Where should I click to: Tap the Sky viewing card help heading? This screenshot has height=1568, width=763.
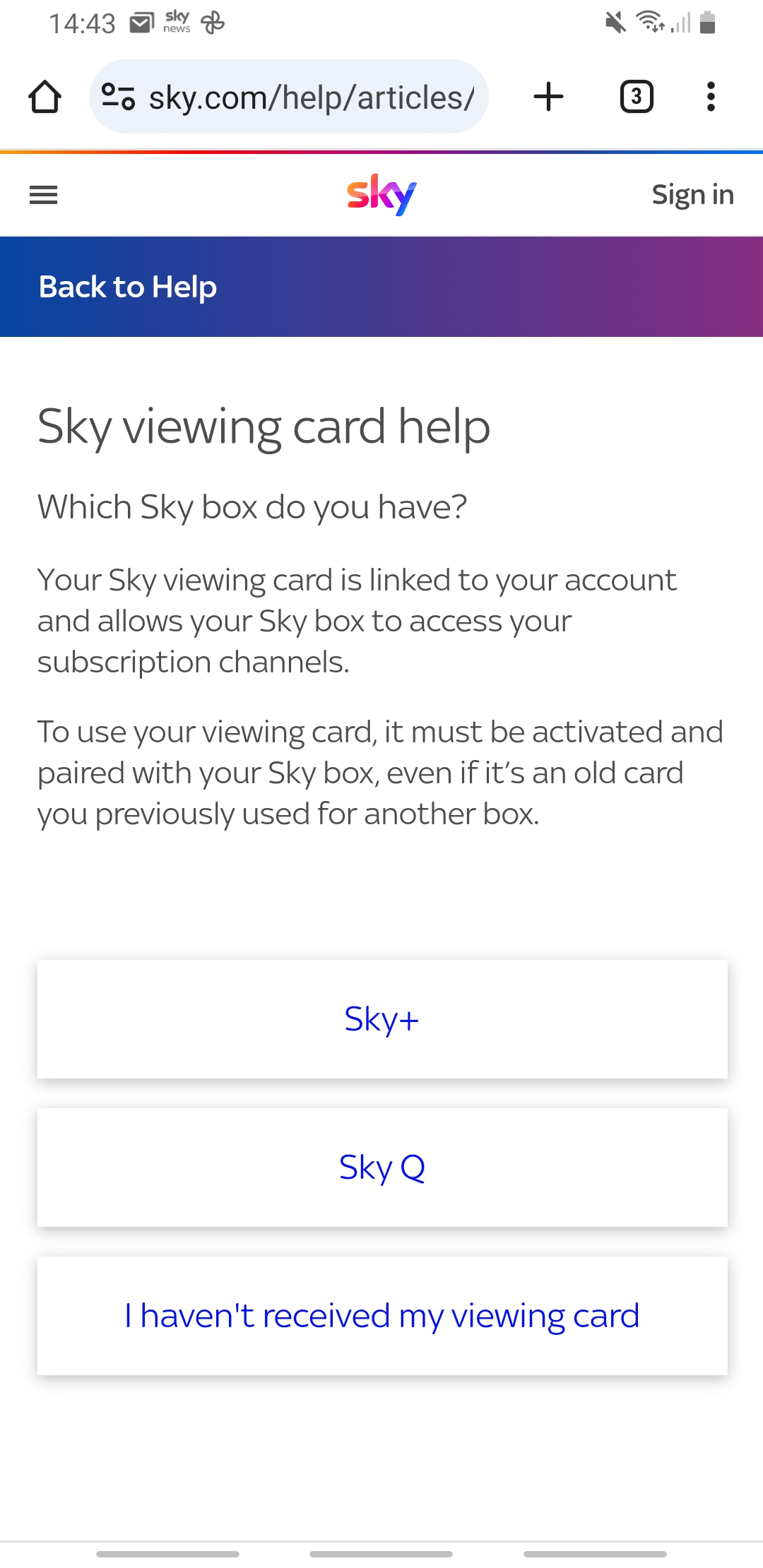pyautogui.click(x=264, y=427)
